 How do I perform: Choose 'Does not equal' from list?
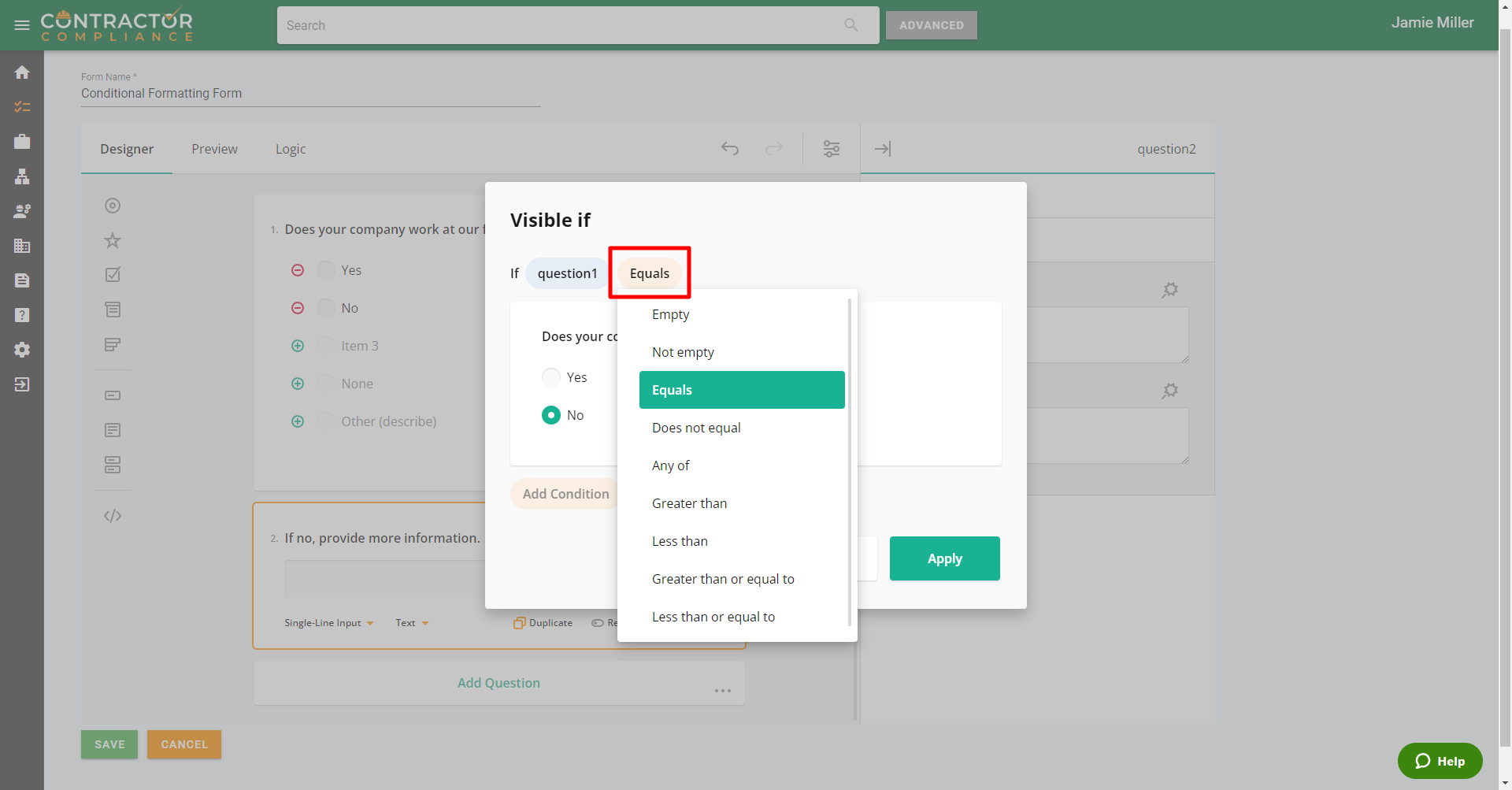pyautogui.click(x=696, y=428)
